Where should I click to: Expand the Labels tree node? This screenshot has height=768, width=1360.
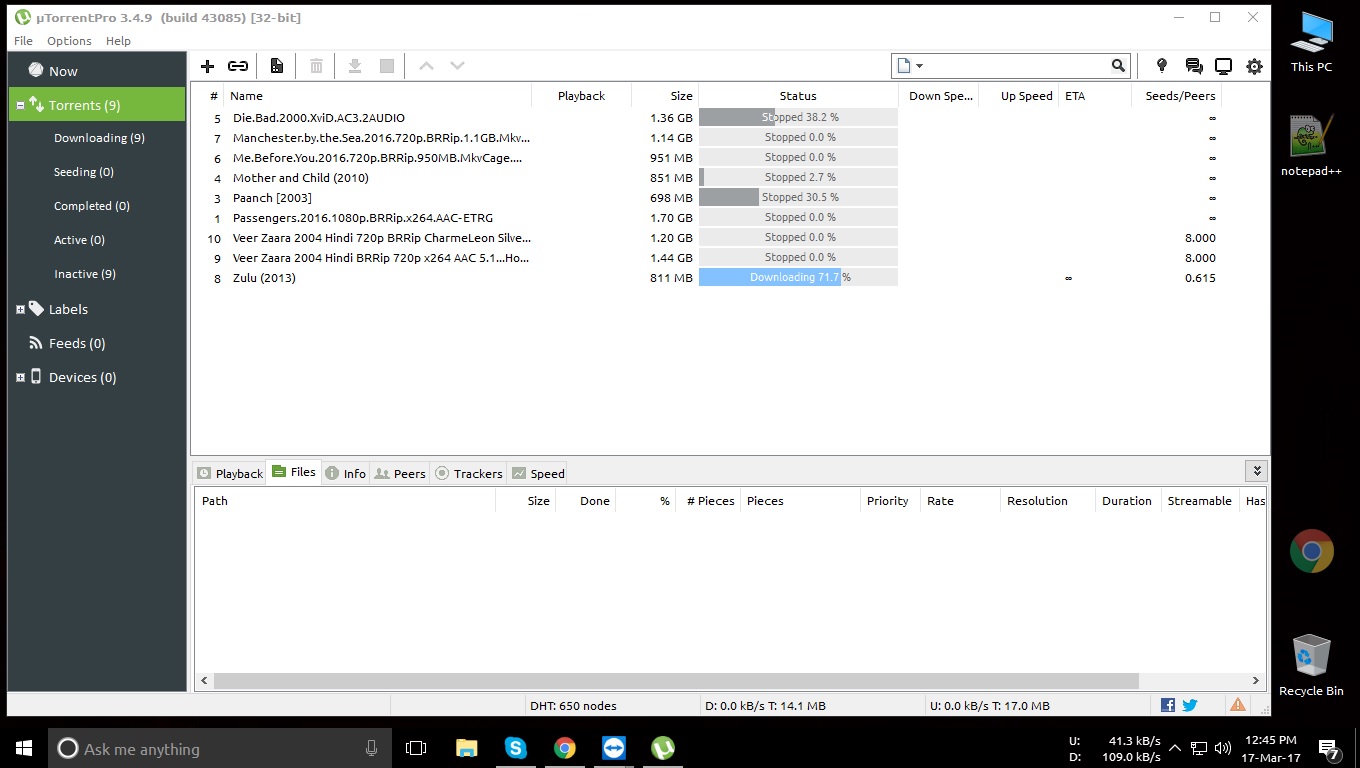click(20, 310)
